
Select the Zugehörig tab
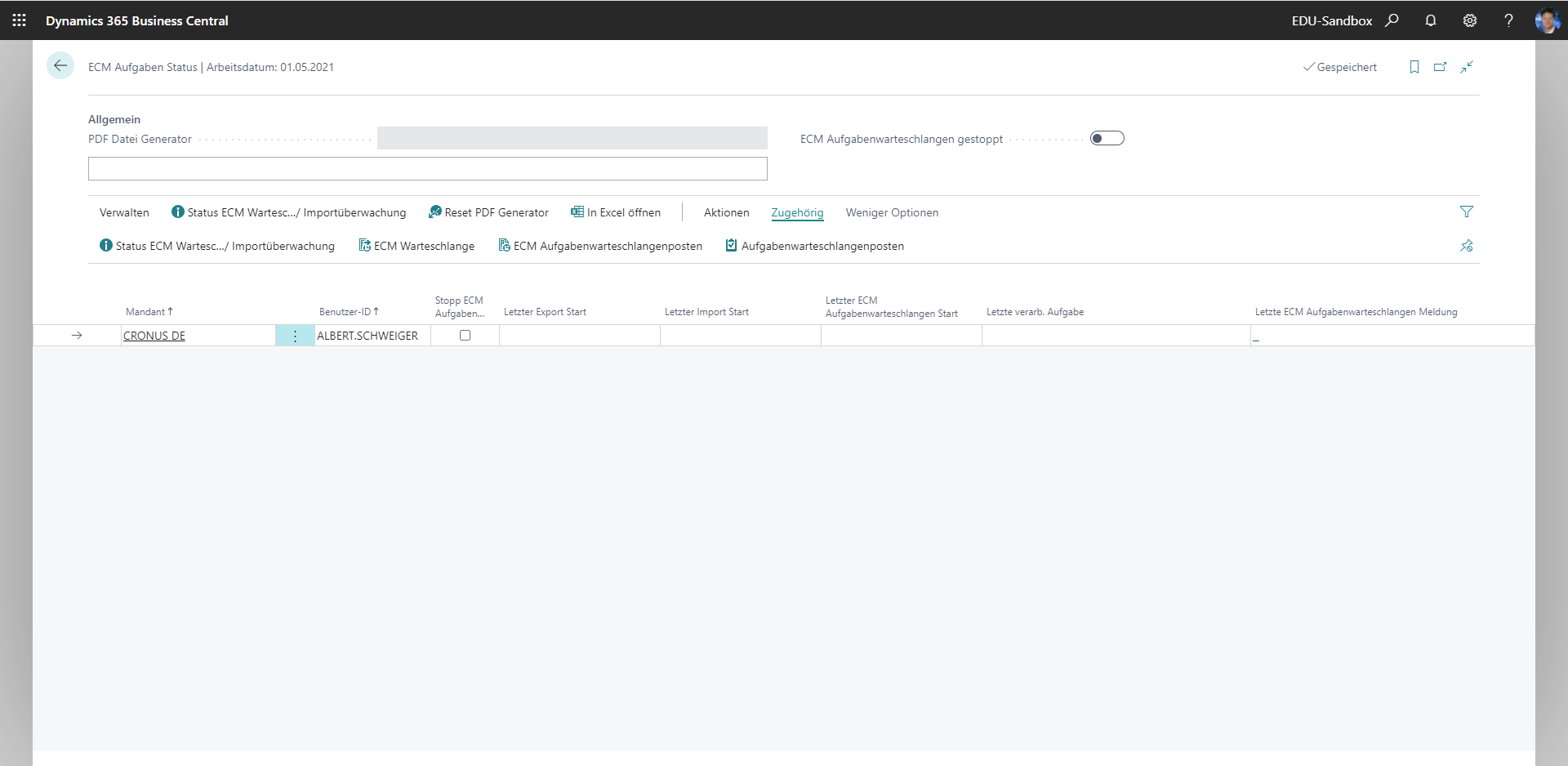[797, 212]
